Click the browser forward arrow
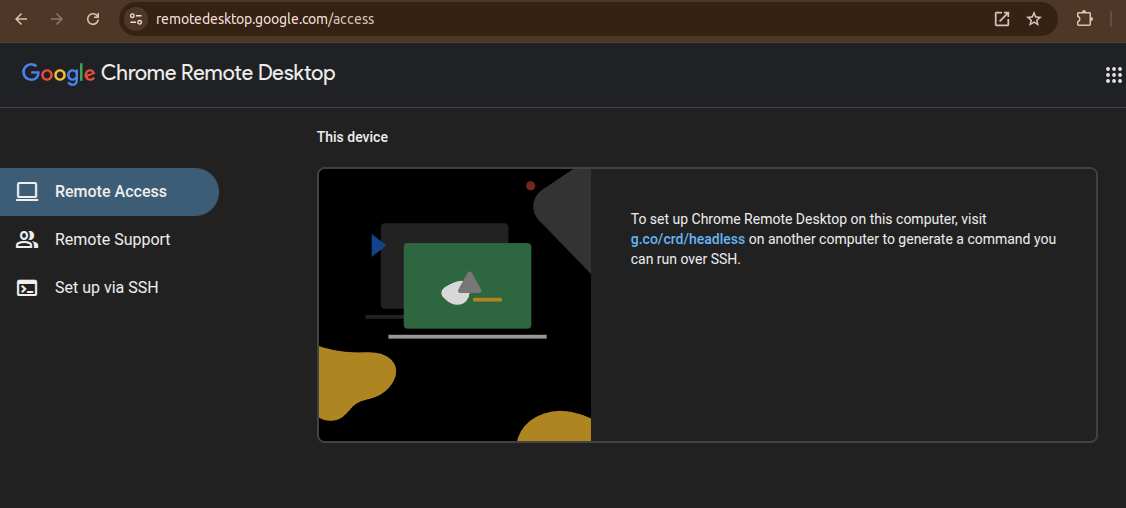1126x508 pixels. pos(57,19)
